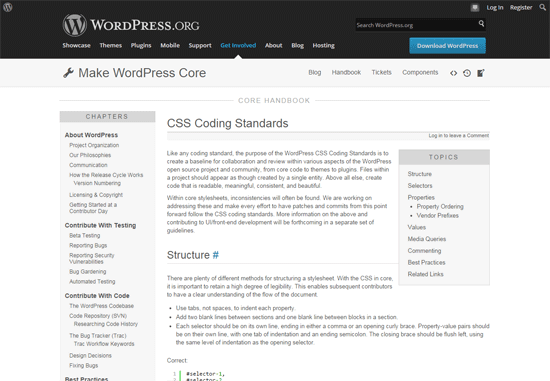The width and height of the screenshot is (550, 381).
Task: Open the code browser angle-brackets icon
Action: [454, 73]
